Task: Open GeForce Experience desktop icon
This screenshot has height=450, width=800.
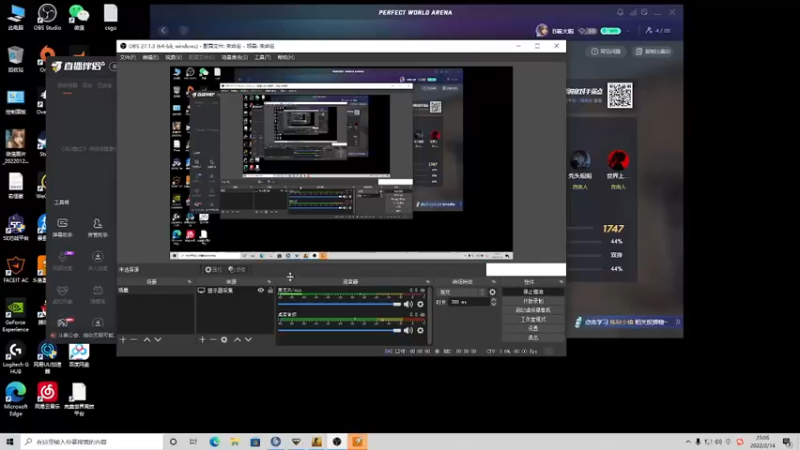Action: pos(15,316)
